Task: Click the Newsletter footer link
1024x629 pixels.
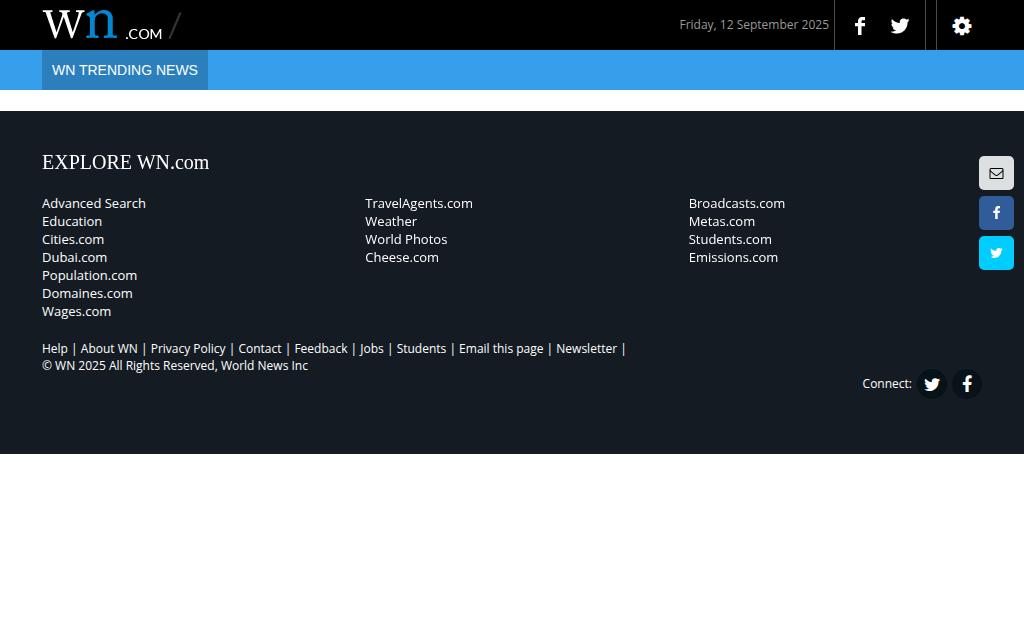Action: (586, 349)
